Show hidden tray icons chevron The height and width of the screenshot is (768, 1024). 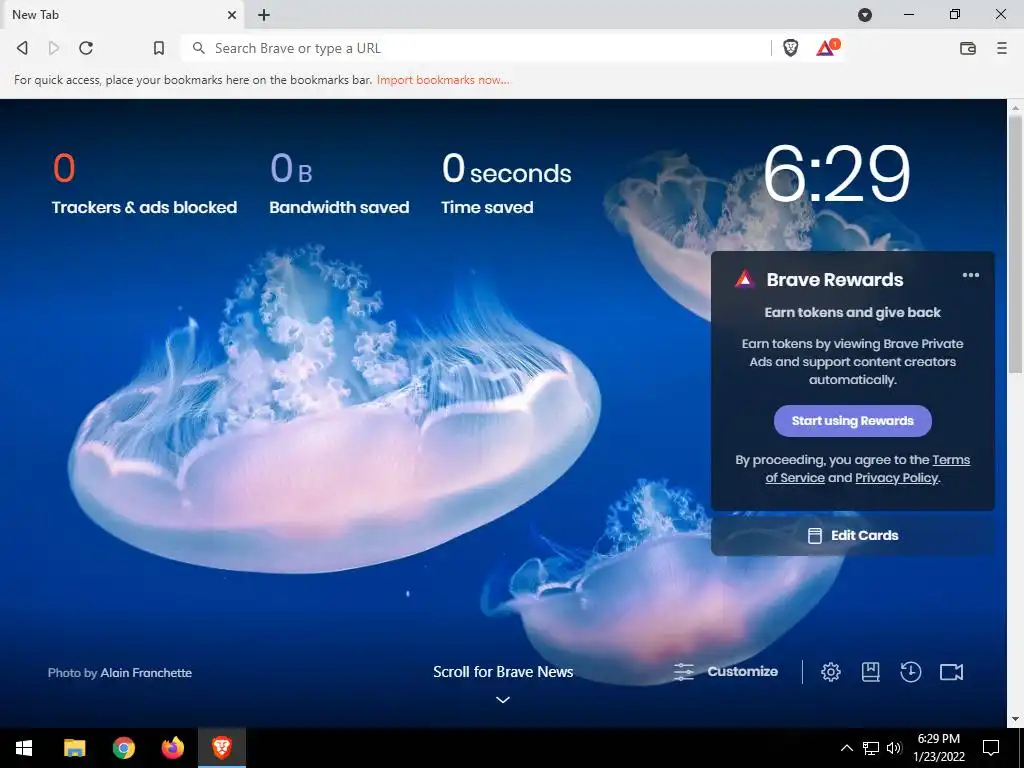coord(846,748)
